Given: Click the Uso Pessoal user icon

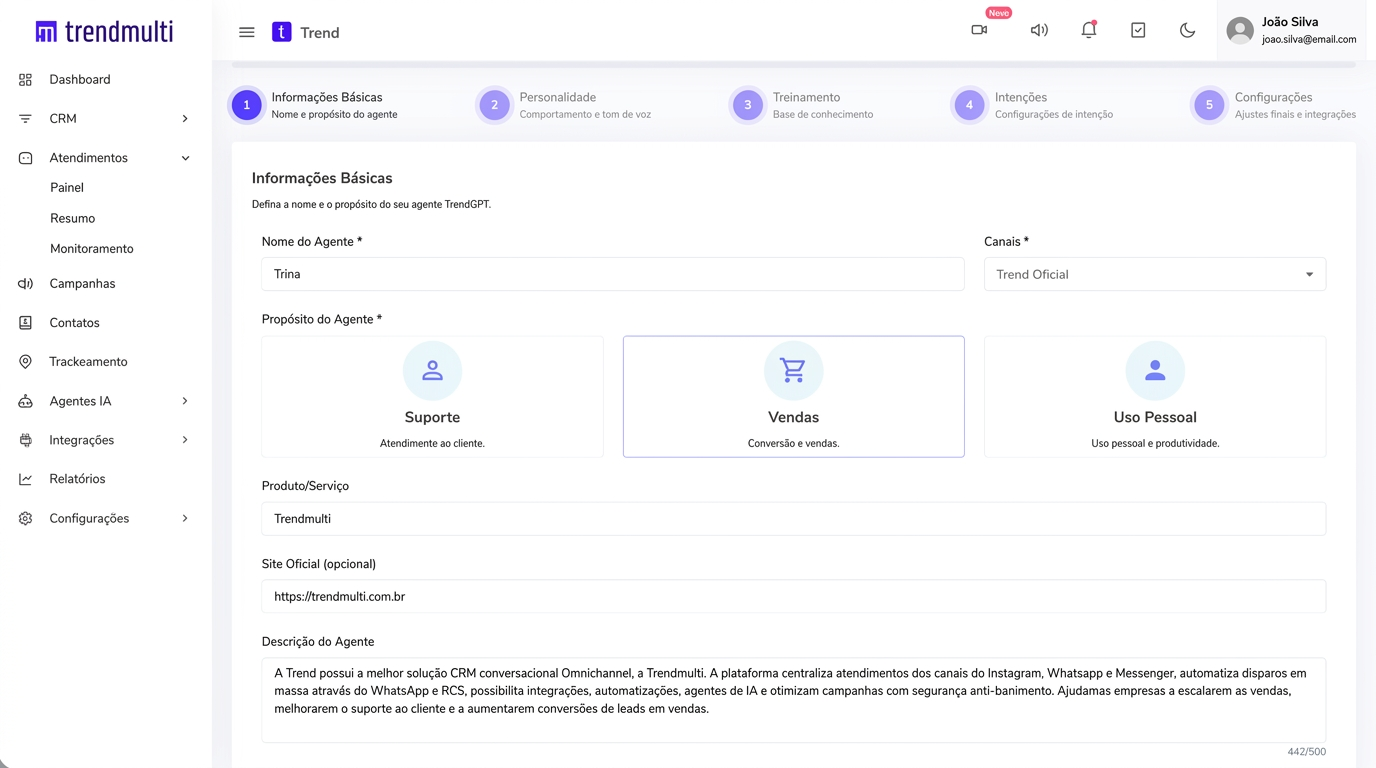Looking at the screenshot, I should pos(1155,370).
